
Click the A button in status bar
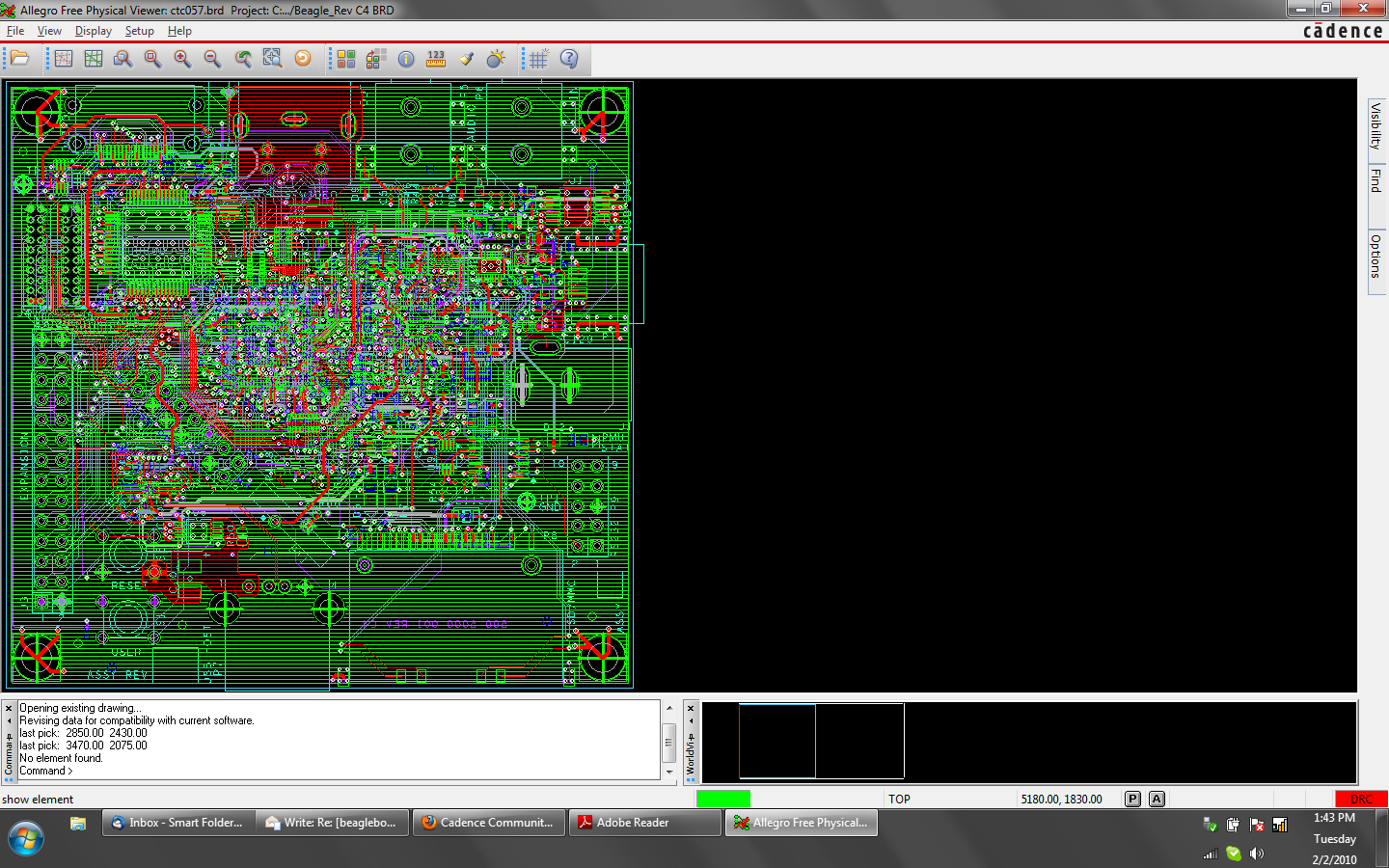pyautogui.click(x=1157, y=799)
